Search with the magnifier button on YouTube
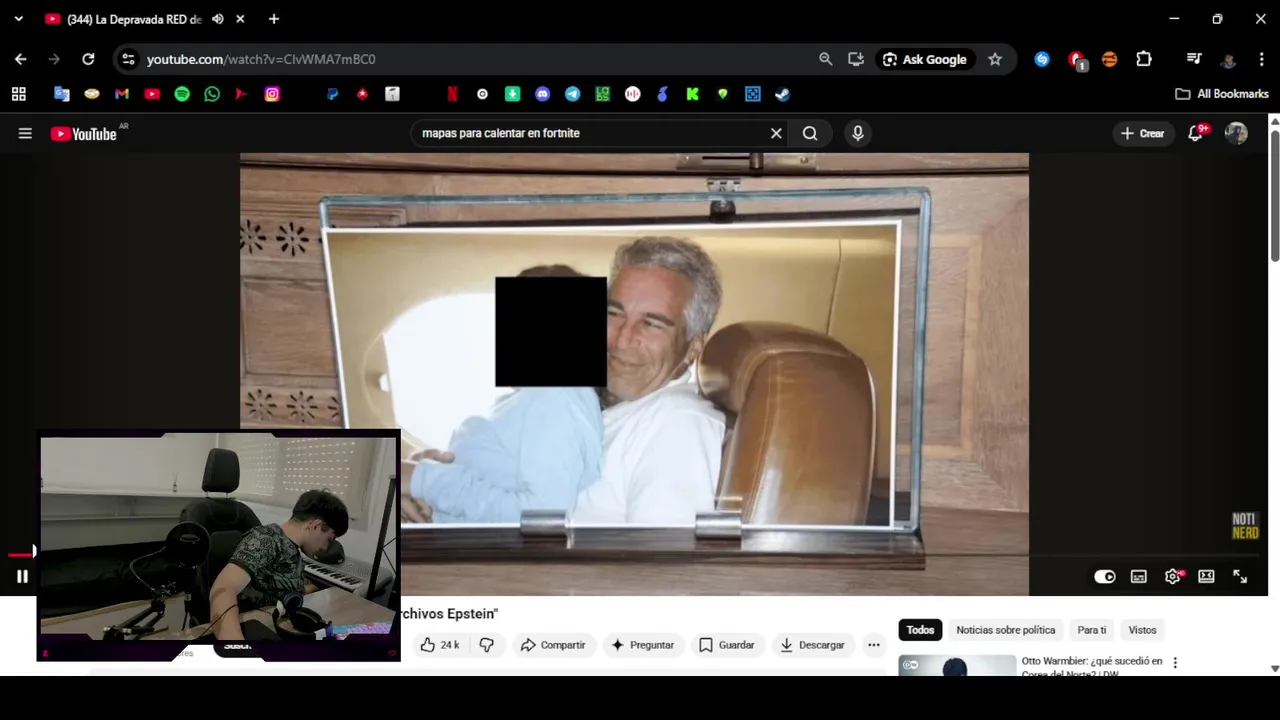The width and height of the screenshot is (1280, 720). 810,133
